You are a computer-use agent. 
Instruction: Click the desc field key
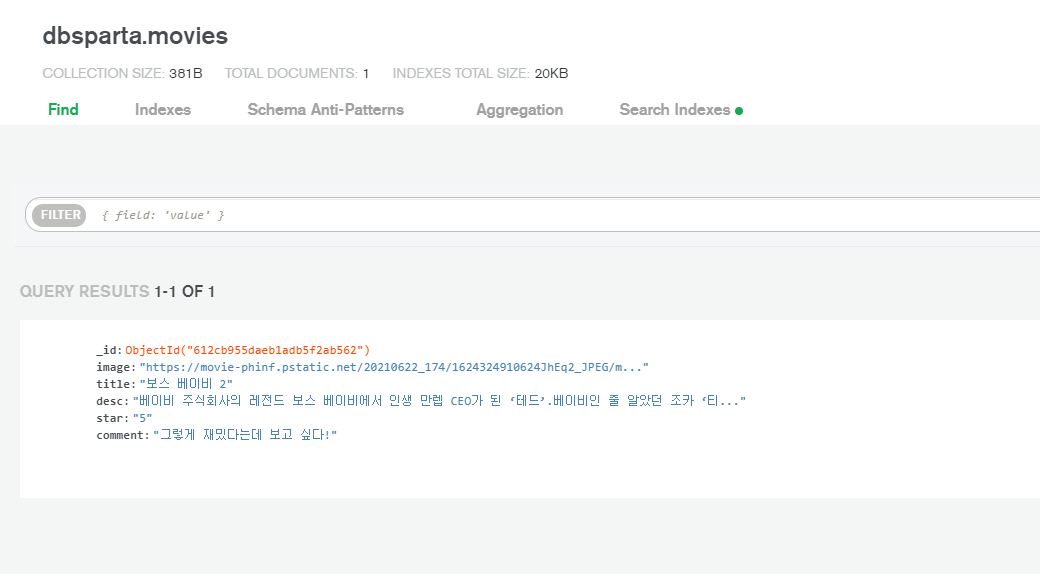[x=112, y=401]
